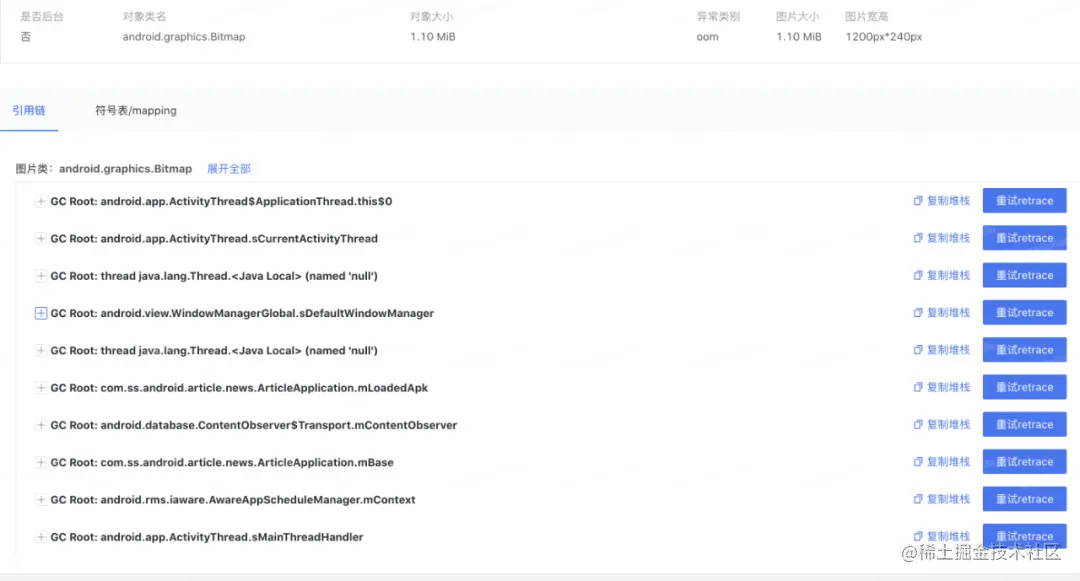Expand the sCurrentActivityThread GC Root row

(x=41, y=239)
